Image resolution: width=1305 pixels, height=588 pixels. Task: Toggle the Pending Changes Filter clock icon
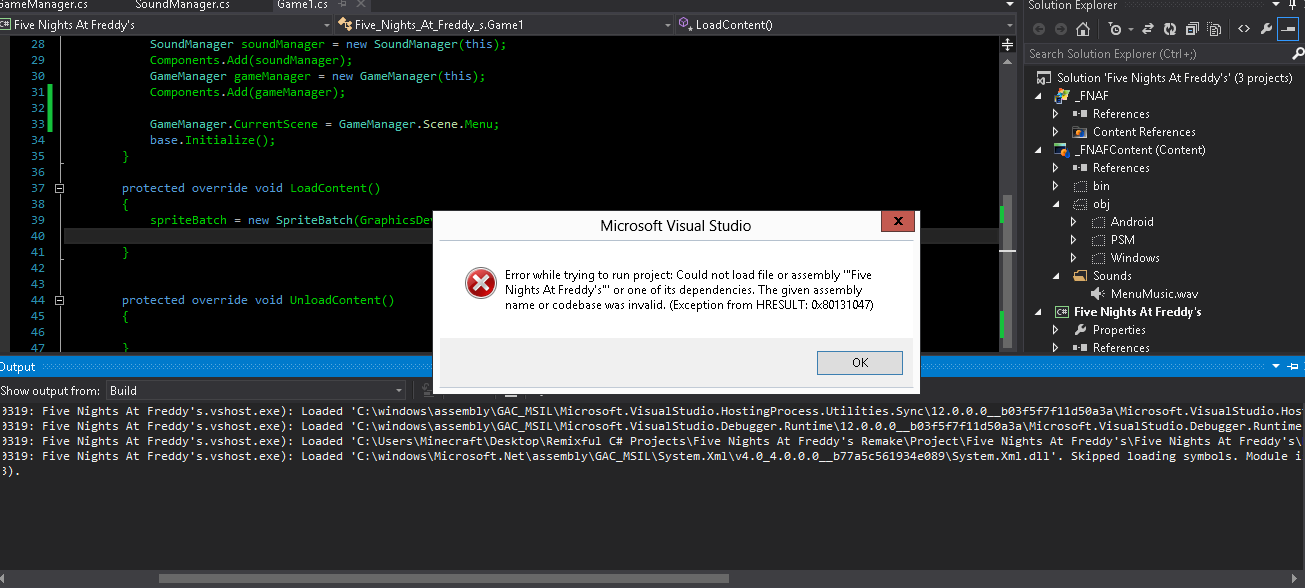coord(1114,29)
